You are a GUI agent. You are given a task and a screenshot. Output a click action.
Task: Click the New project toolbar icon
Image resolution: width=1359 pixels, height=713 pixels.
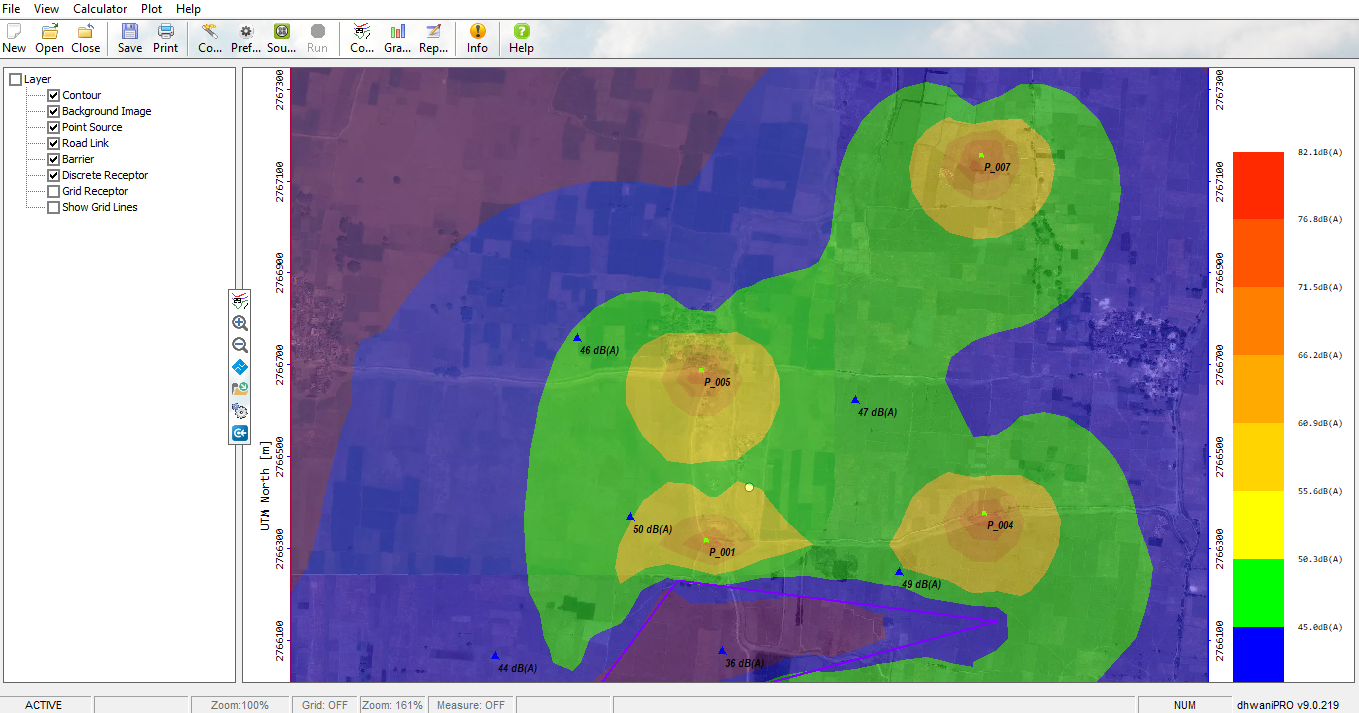pyautogui.click(x=14, y=38)
